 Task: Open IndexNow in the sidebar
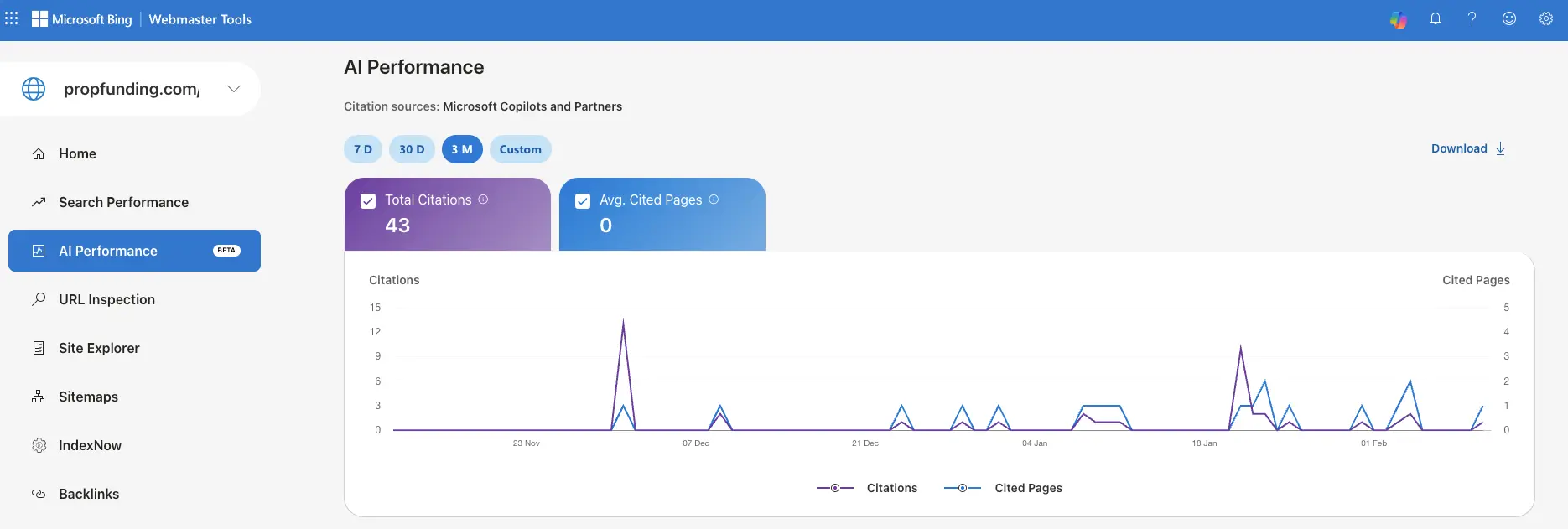click(x=134, y=445)
